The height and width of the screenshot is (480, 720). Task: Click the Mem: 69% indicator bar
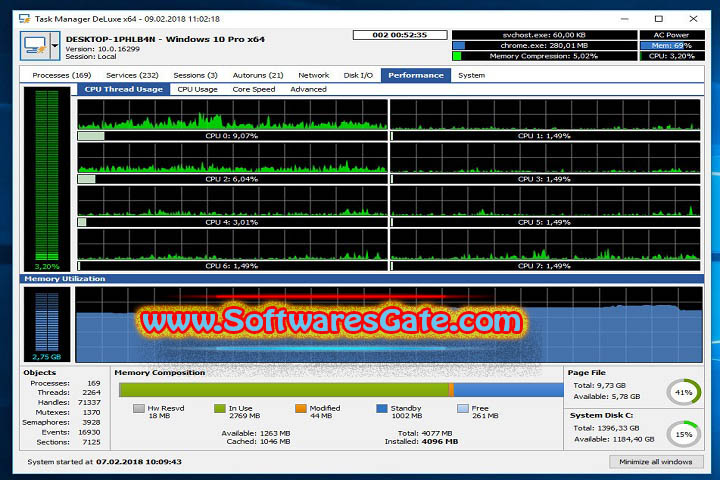pyautogui.click(x=672, y=45)
